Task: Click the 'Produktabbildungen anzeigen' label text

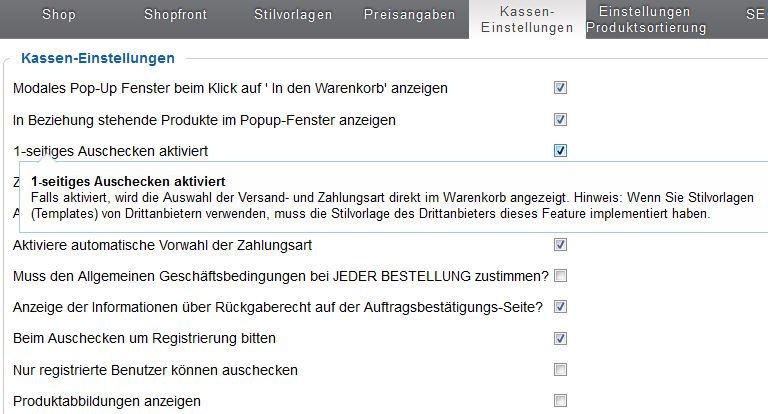Action: (107, 401)
